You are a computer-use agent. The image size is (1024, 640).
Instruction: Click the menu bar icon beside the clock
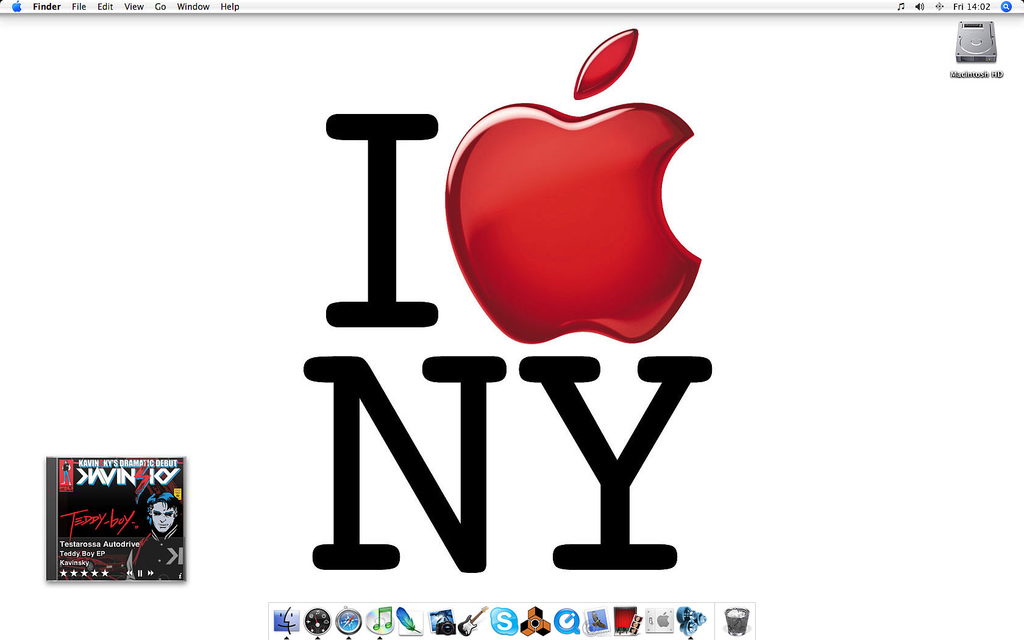click(x=939, y=7)
